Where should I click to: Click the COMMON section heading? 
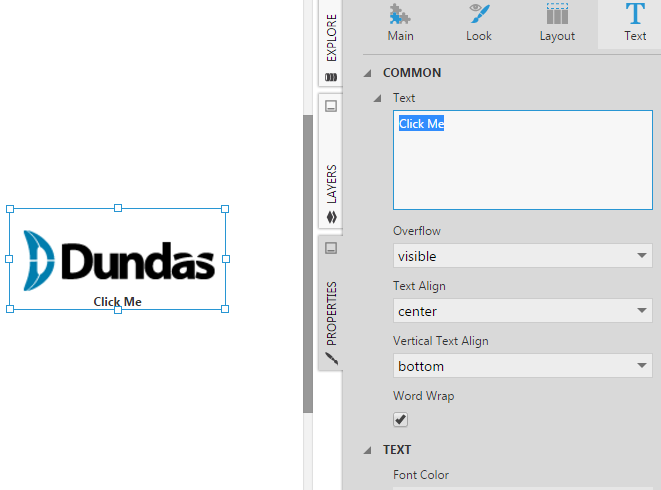412,73
